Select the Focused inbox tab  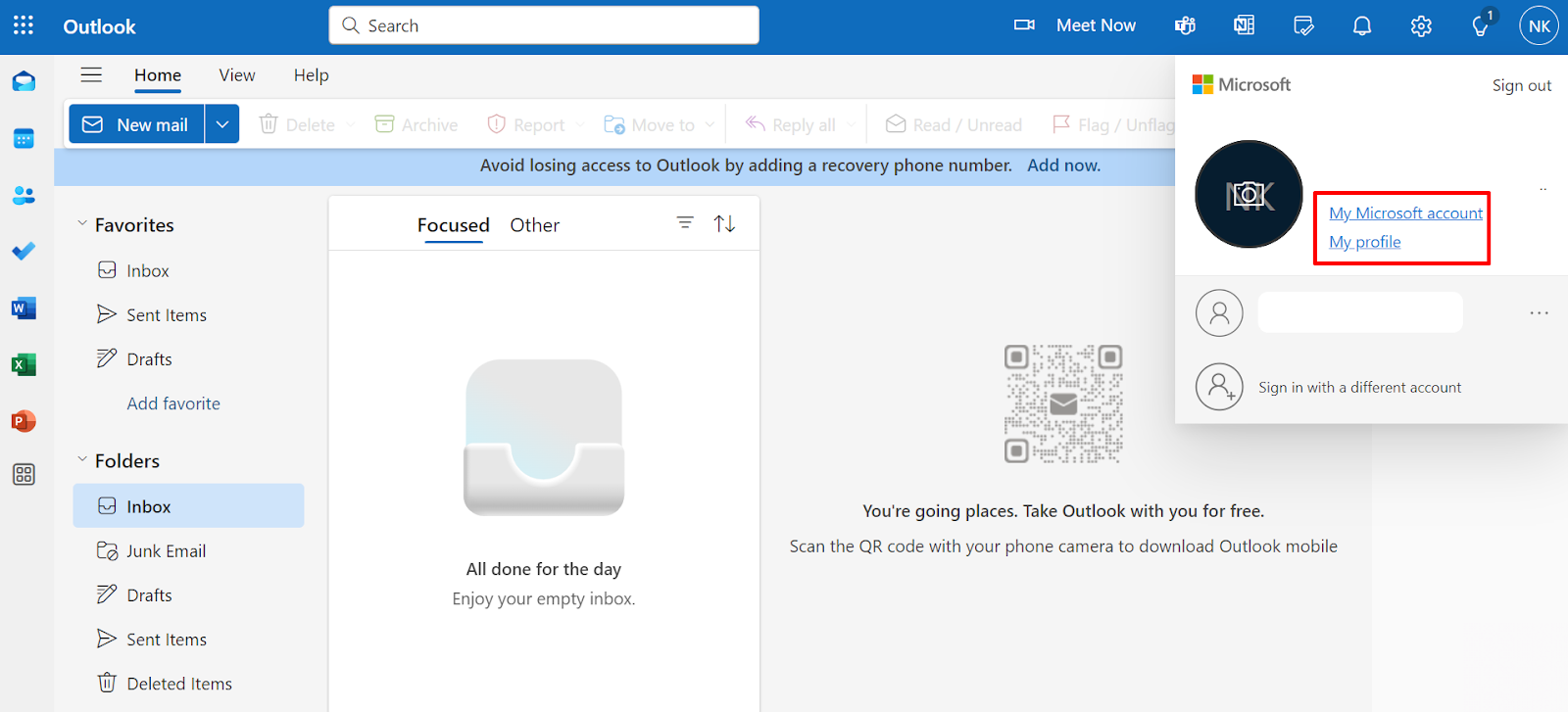coord(453,225)
